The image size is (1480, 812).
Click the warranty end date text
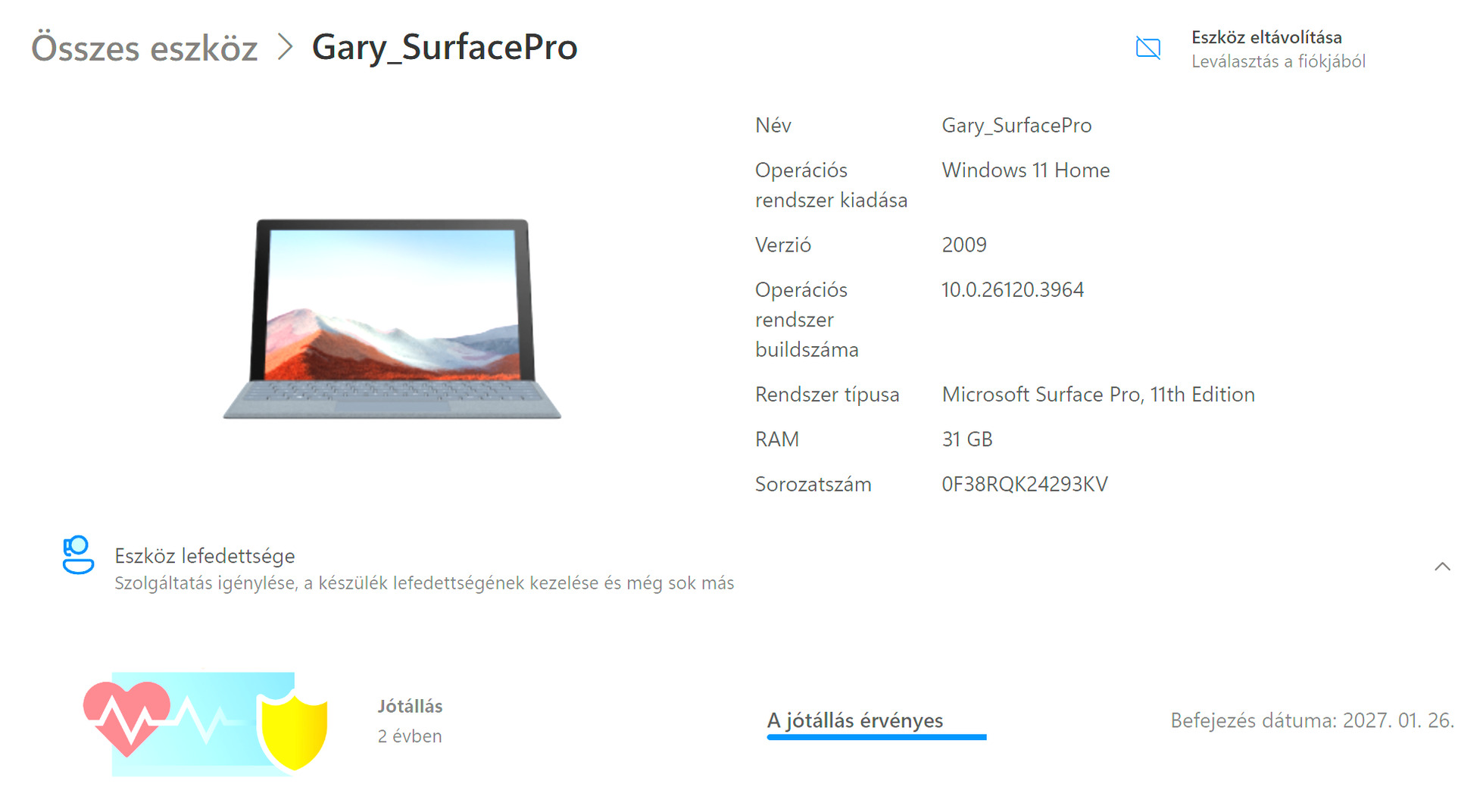pos(1312,720)
